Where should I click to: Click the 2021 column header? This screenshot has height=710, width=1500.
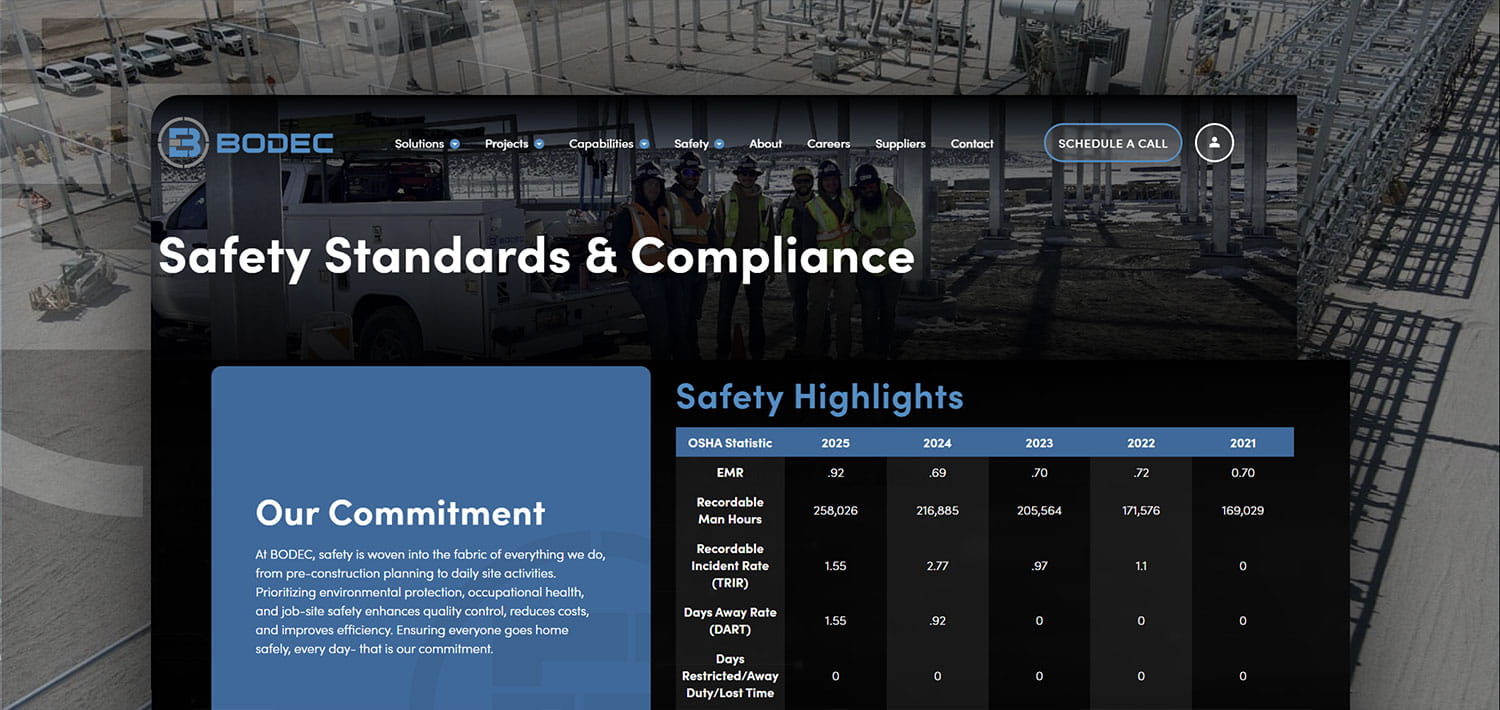1243,443
